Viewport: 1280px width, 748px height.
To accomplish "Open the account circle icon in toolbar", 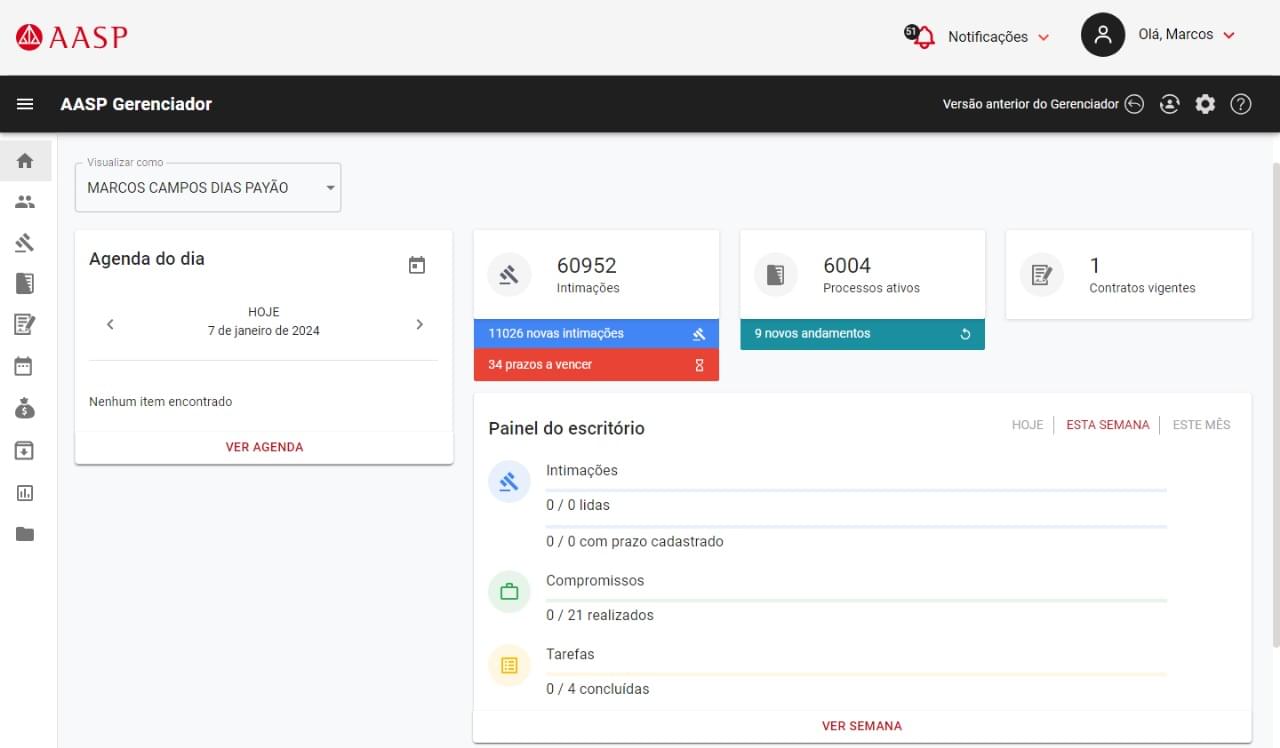I will 1169,104.
